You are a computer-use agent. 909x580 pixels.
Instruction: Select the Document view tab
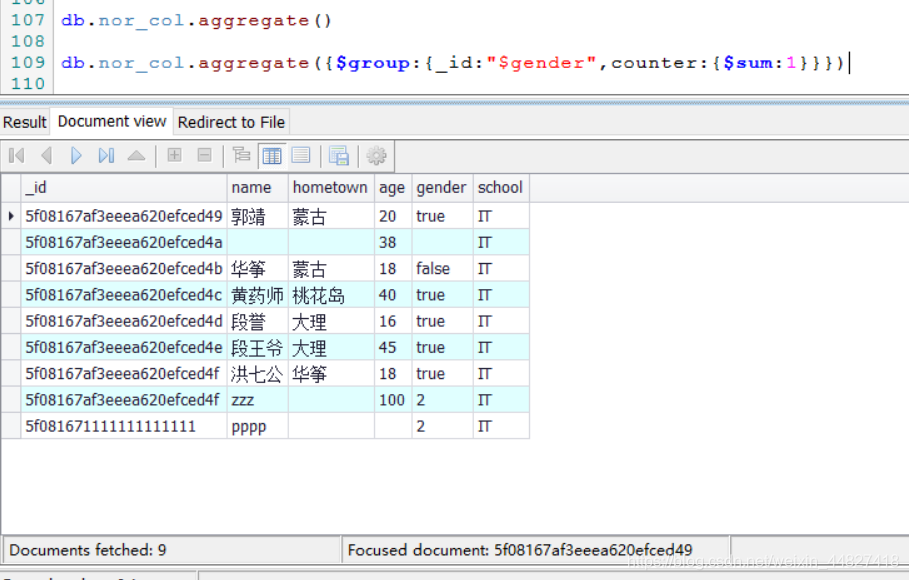[x=112, y=121]
